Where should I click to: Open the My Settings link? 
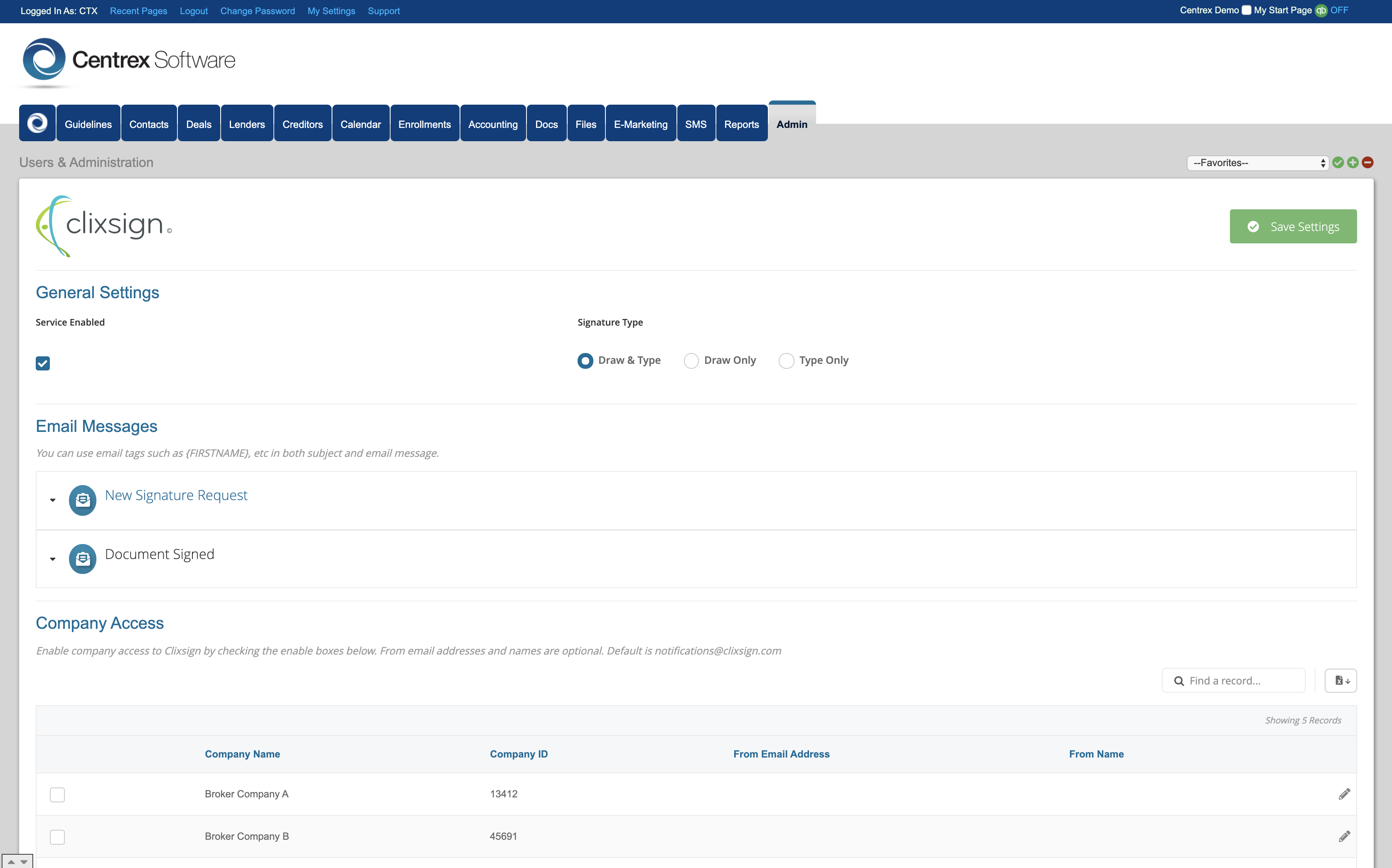(x=331, y=11)
